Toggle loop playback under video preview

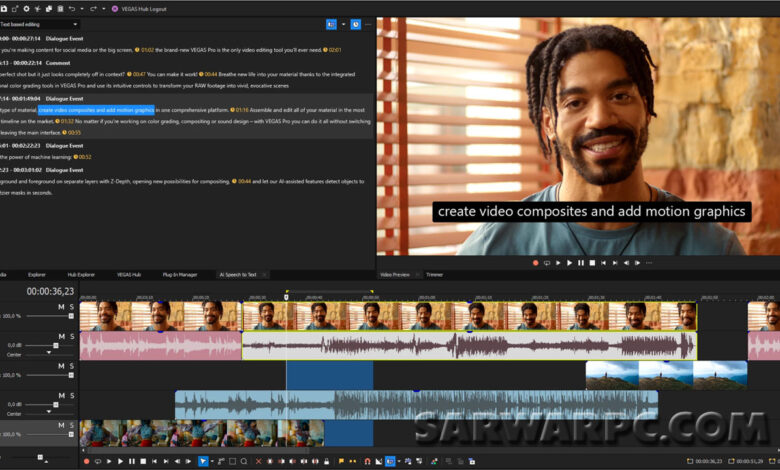547,263
